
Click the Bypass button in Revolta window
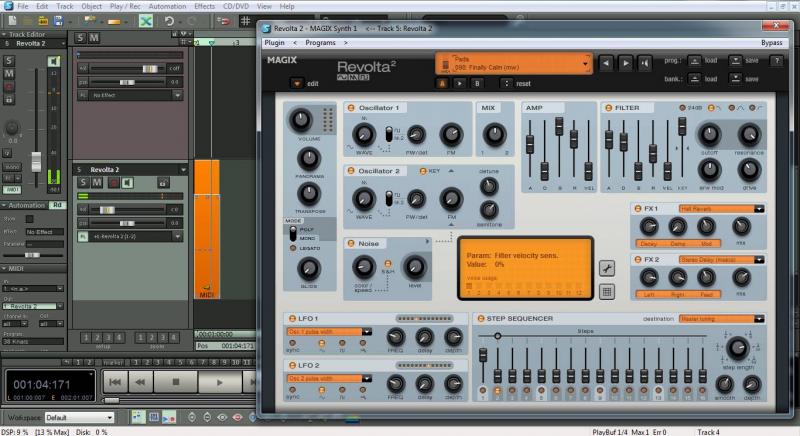pyautogui.click(x=771, y=43)
